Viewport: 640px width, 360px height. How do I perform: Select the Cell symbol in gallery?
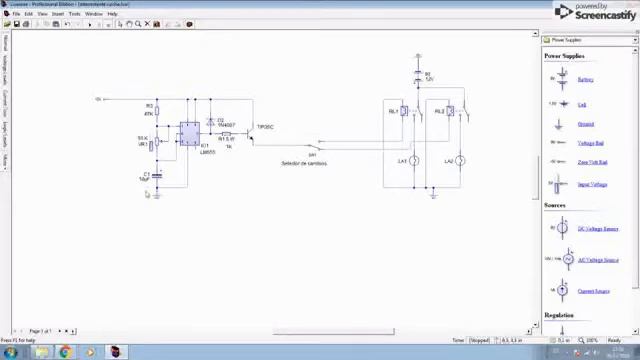tap(564, 104)
